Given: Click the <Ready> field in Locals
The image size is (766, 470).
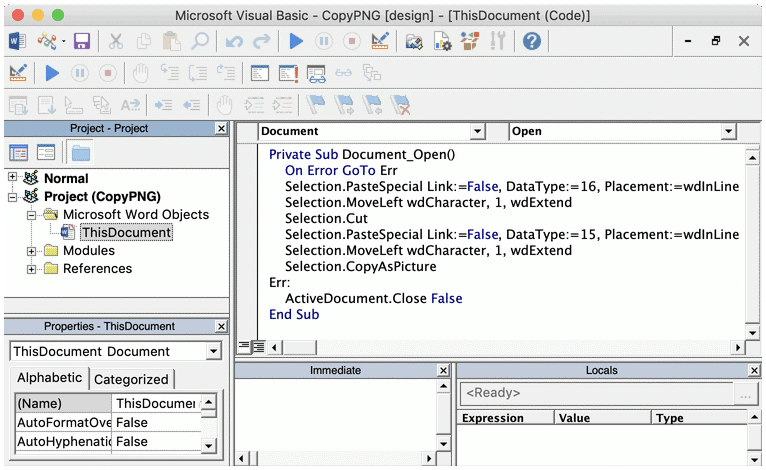Looking at the screenshot, I should (x=596, y=393).
